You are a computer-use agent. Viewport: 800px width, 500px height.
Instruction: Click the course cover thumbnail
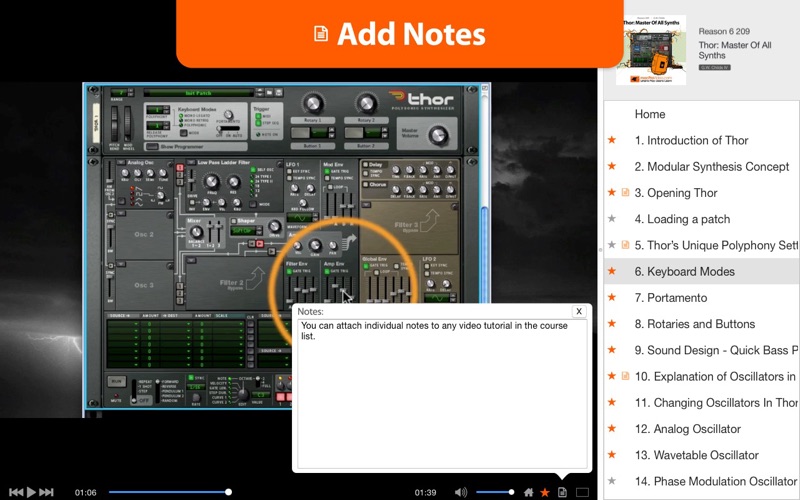tap(651, 50)
